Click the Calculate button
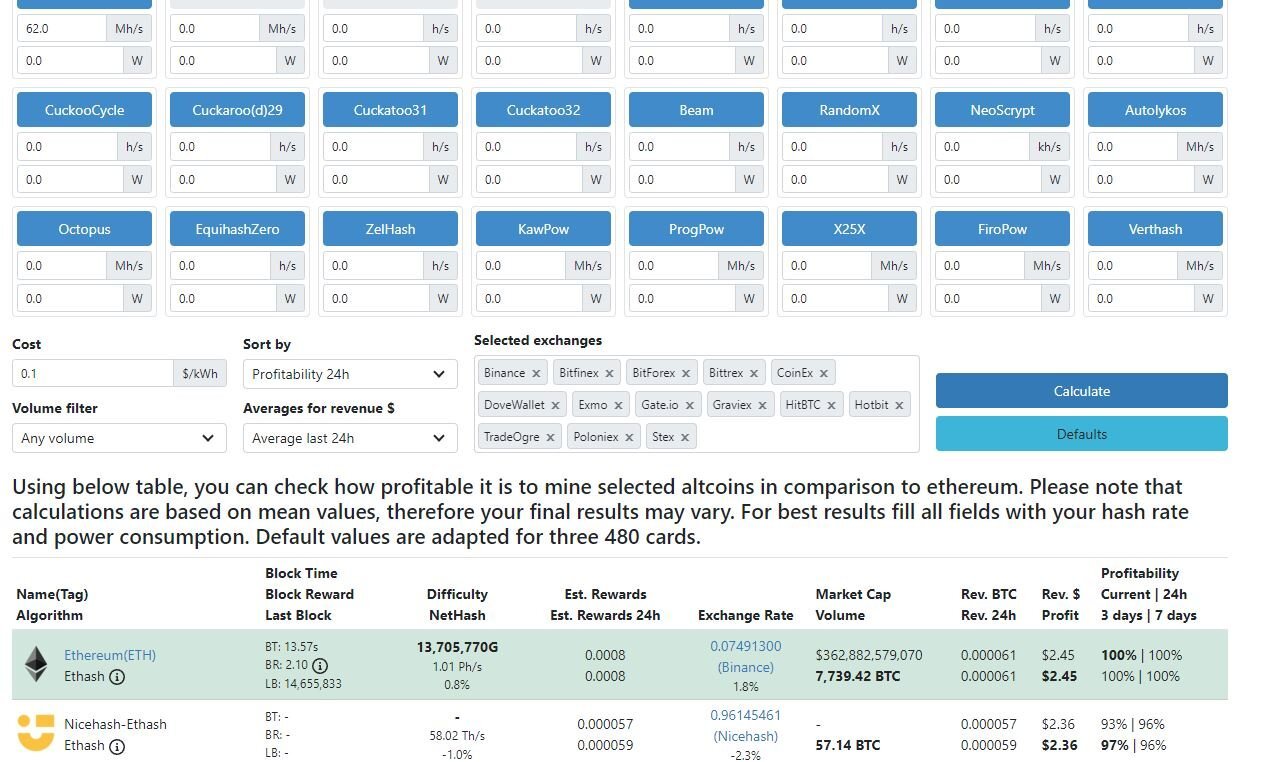The height and width of the screenshot is (762, 1266). (1081, 391)
